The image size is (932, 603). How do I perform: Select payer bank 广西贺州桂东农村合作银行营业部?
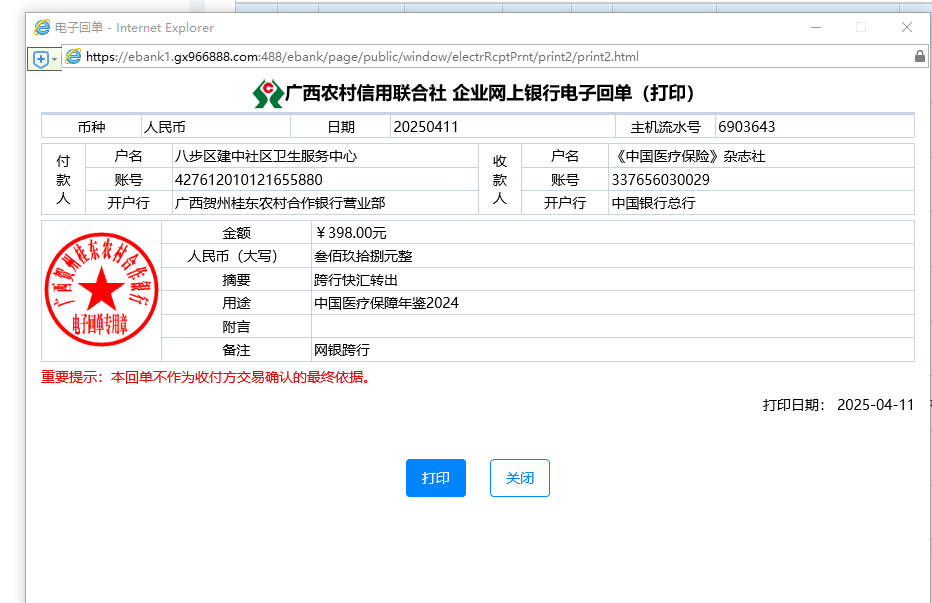click(x=280, y=203)
